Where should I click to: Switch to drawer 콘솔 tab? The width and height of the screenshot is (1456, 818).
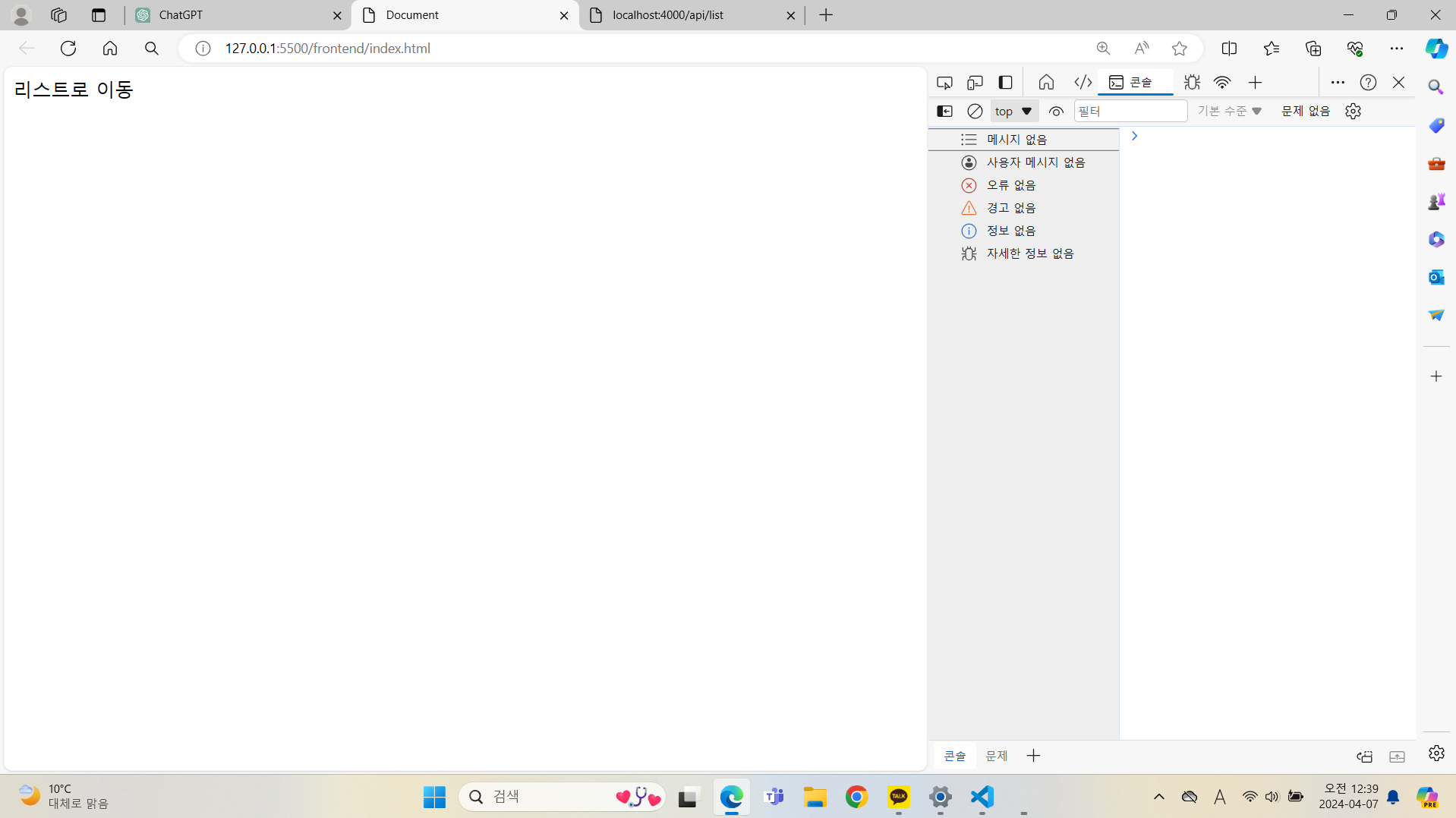pos(954,756)
